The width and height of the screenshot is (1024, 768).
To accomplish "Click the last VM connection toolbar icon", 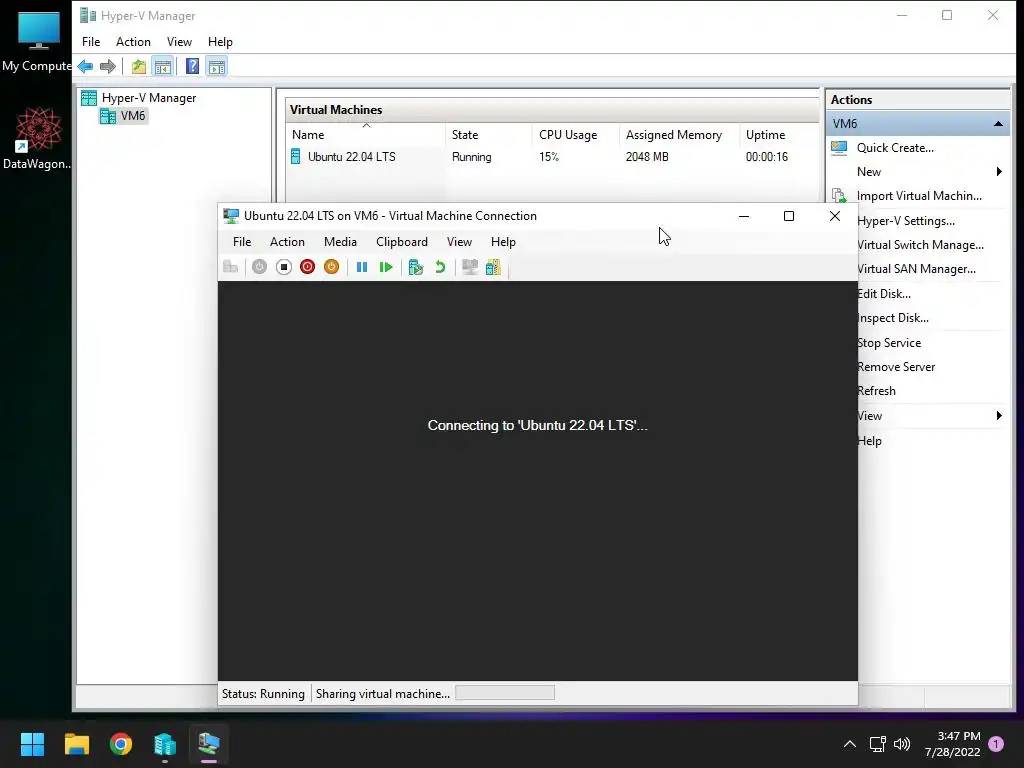I will (494, 267).
